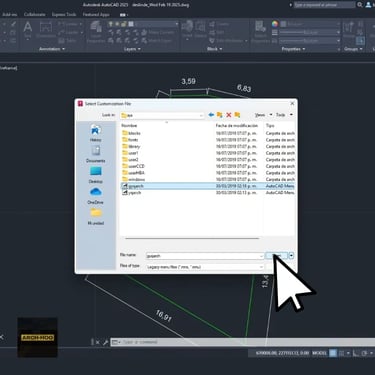Click the 3,59 dimension text in the drawing
The width and height of the screenshot is (375, 375).
click(x=189, y=81)
